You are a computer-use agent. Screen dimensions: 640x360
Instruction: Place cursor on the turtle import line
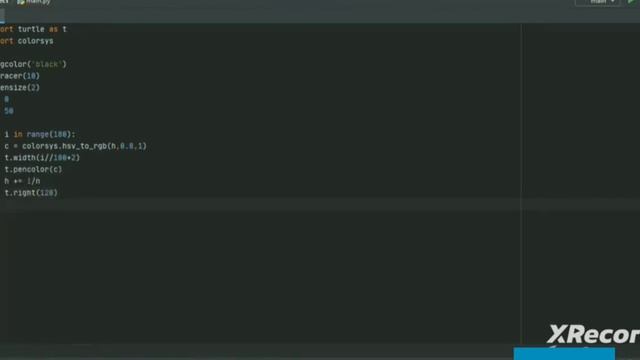tap(33, 29)
